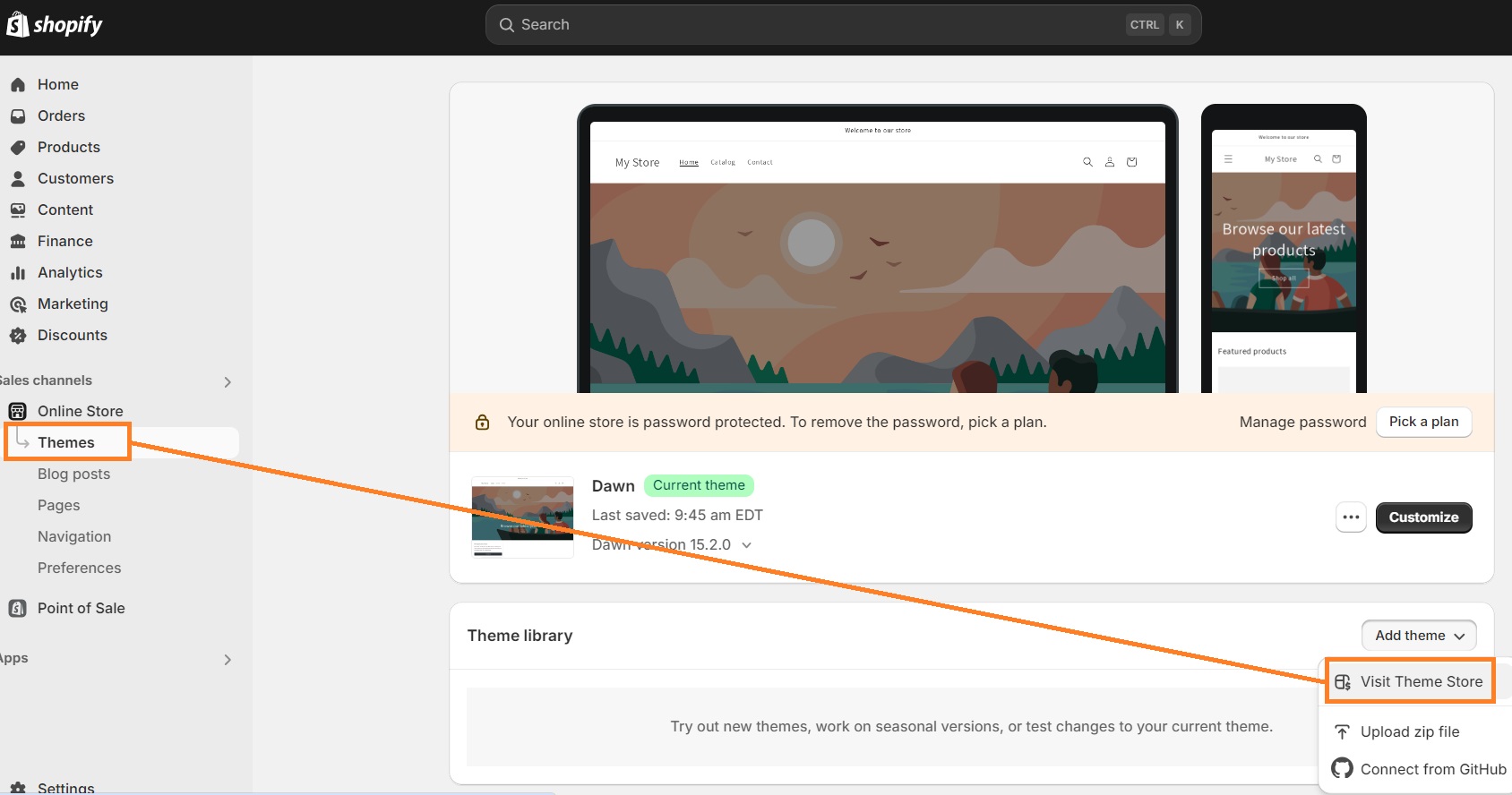
Task: Click the Search input field
Action: (843, 24)
